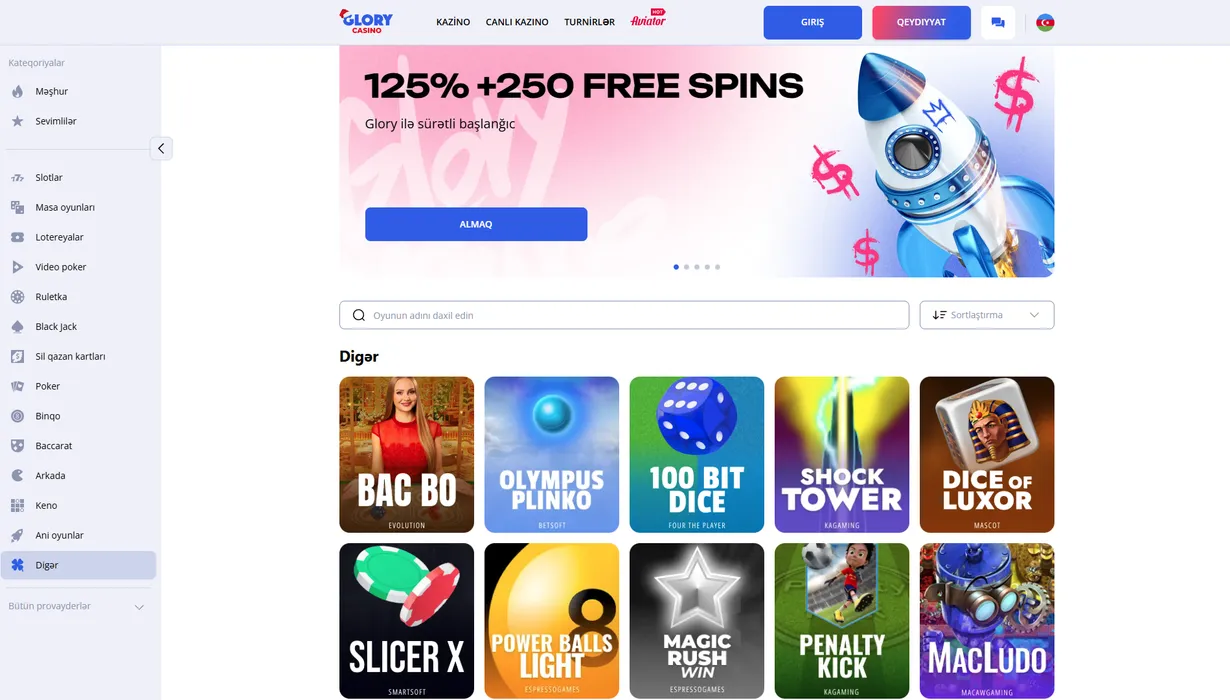Select the Məşhur flame icon
Viewport: 1230px width, 700px height.
point(17,91)
